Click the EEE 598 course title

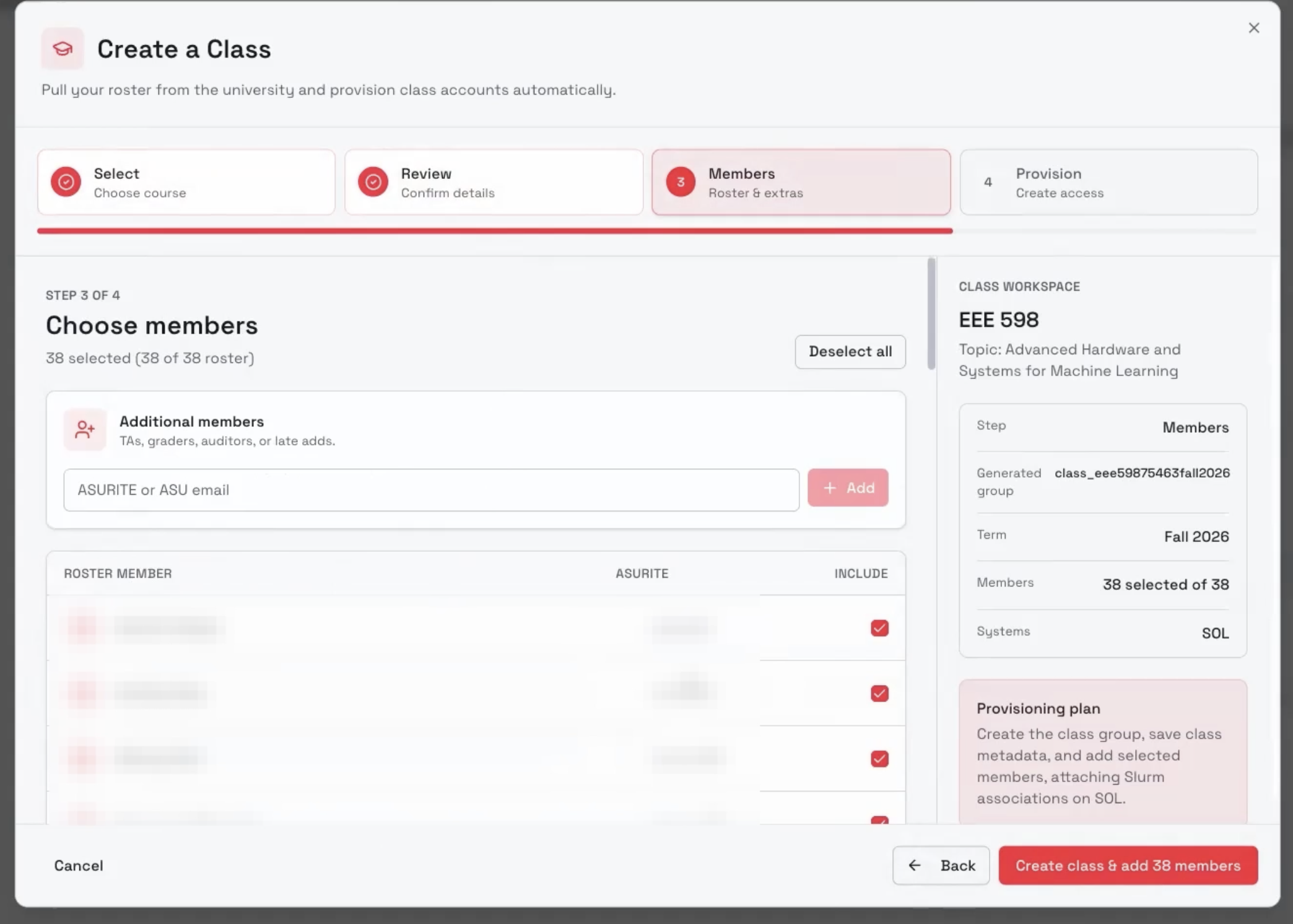(999, 320)
